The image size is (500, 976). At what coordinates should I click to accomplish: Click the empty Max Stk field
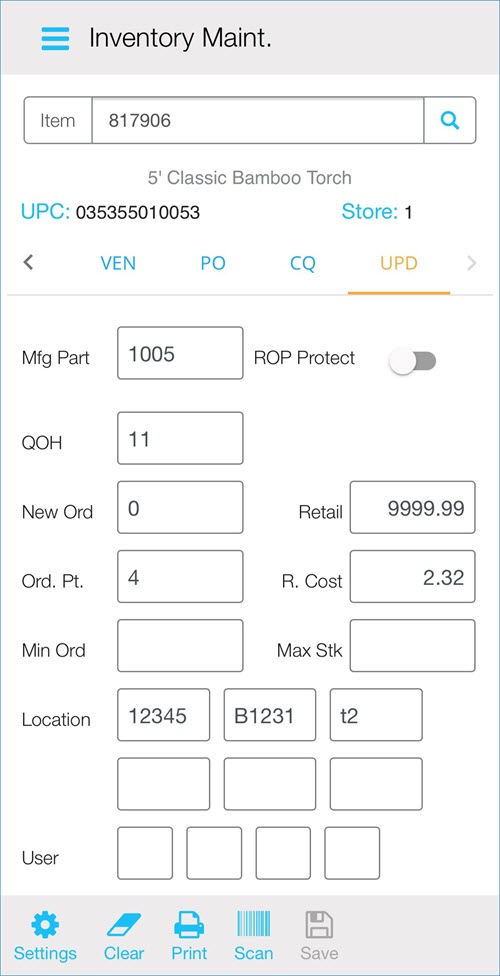(412, 645)
